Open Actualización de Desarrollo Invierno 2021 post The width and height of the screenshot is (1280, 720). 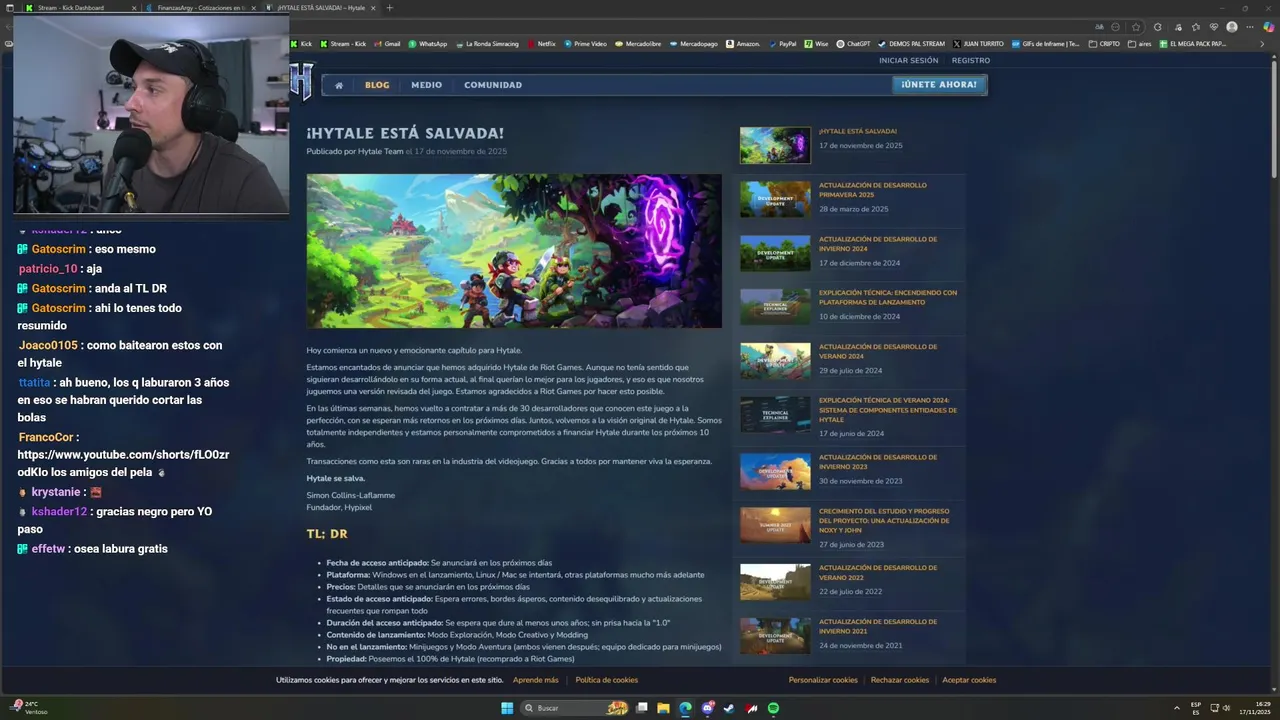pos(878,626)
